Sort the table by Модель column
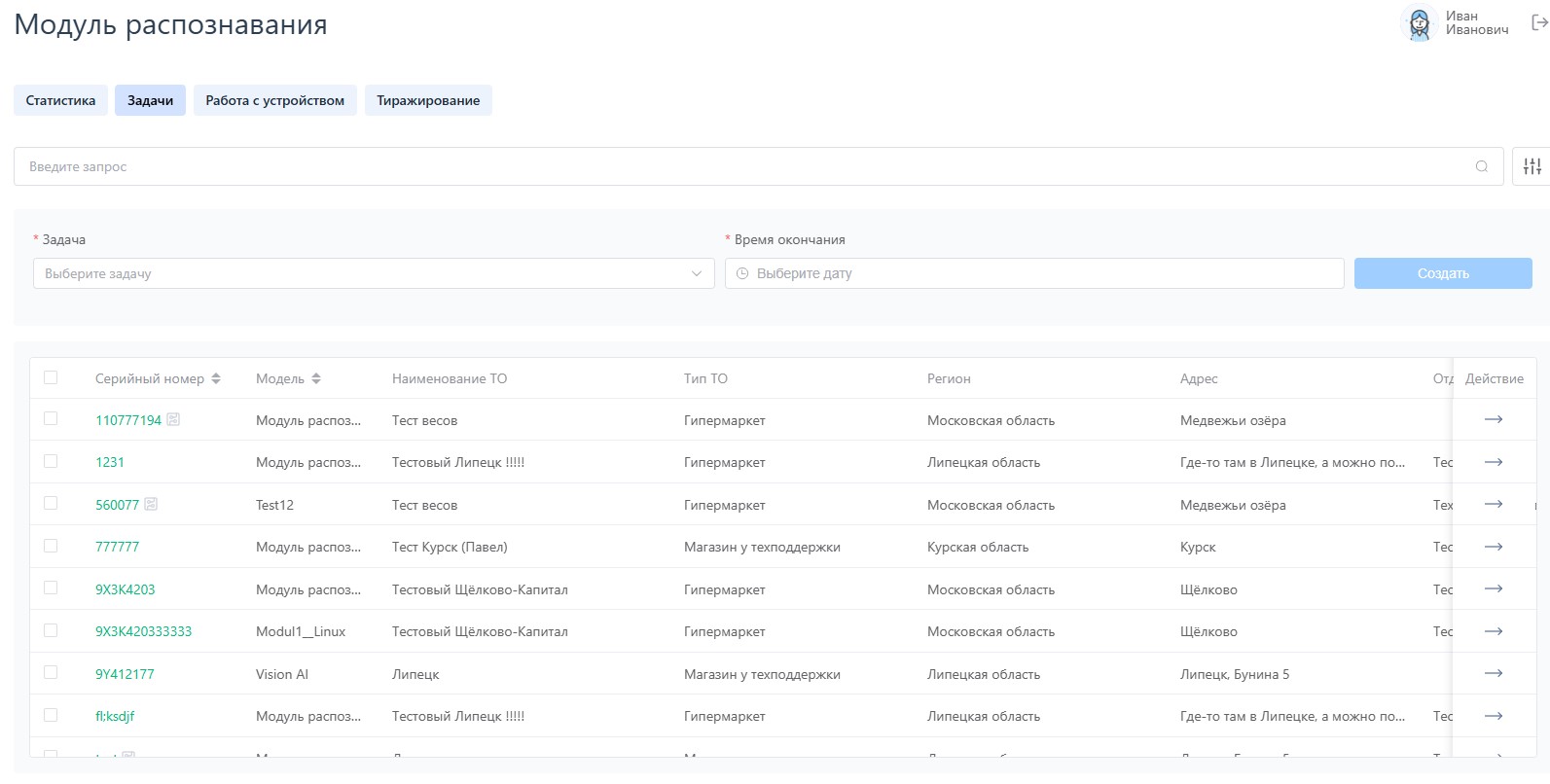Image resolution: width=1550 pixels, height=784 pixels. [316, 378]
